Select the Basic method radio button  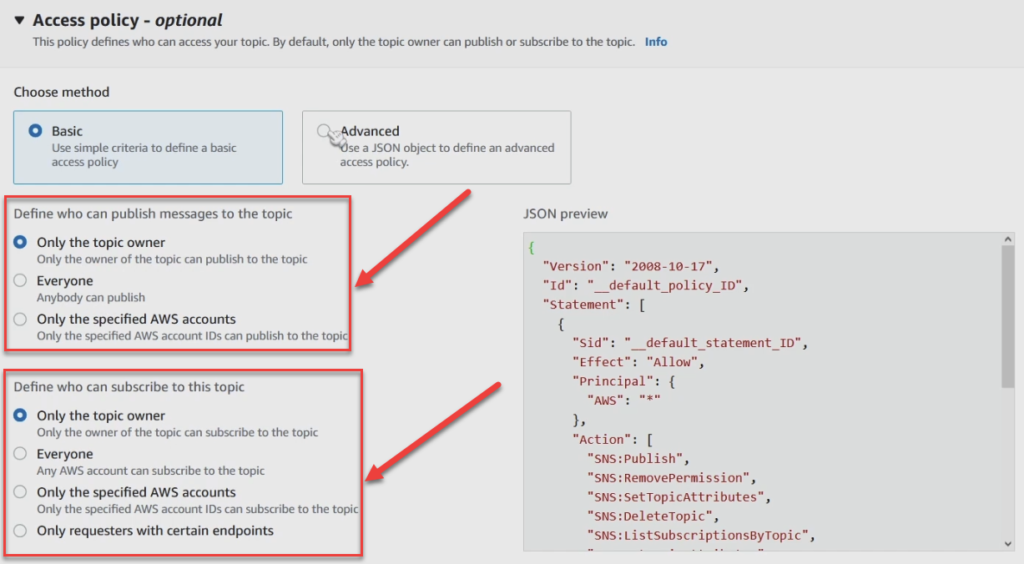(x=36, y=131)
